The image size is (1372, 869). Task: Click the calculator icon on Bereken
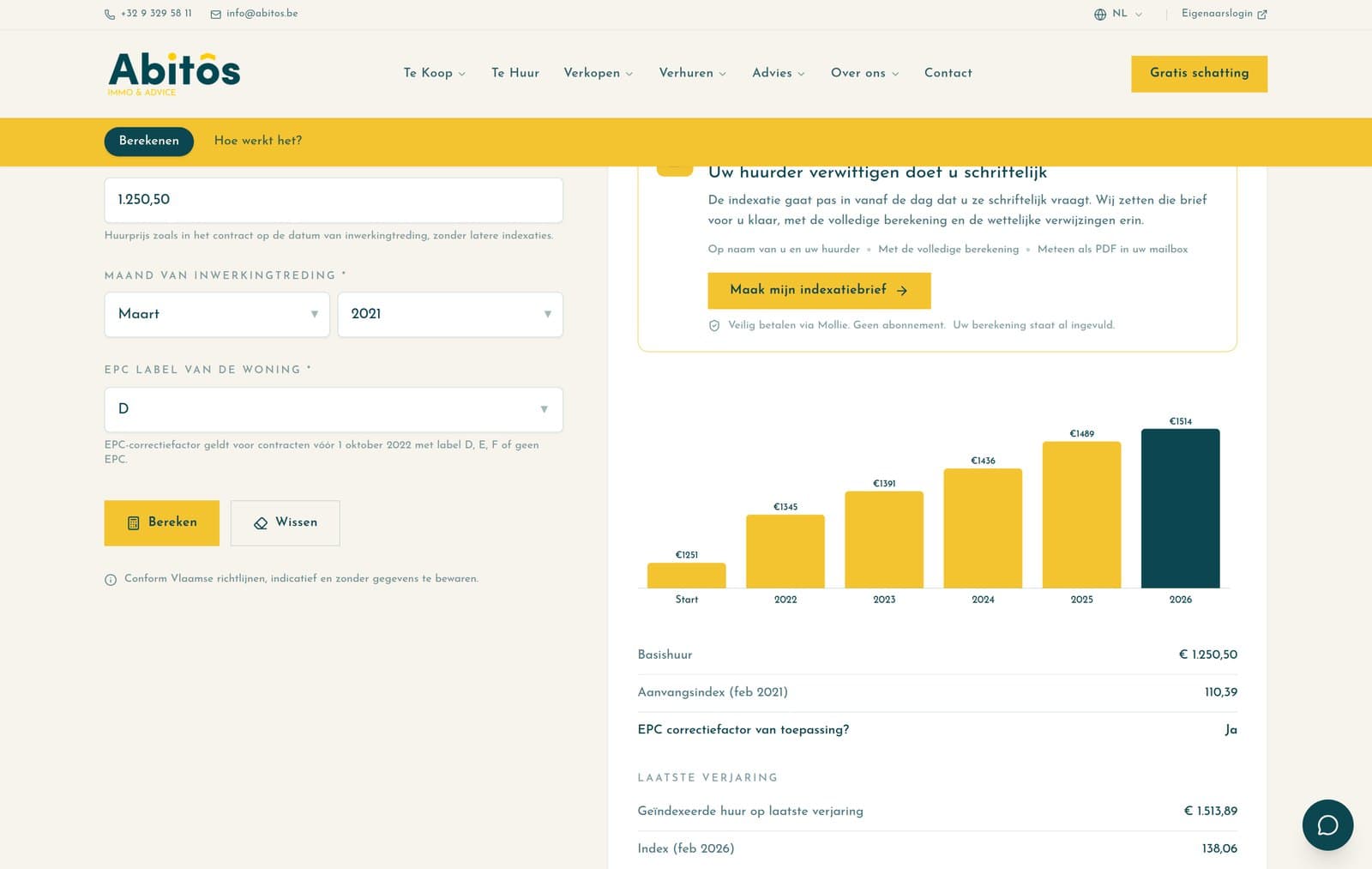(134, 523)
